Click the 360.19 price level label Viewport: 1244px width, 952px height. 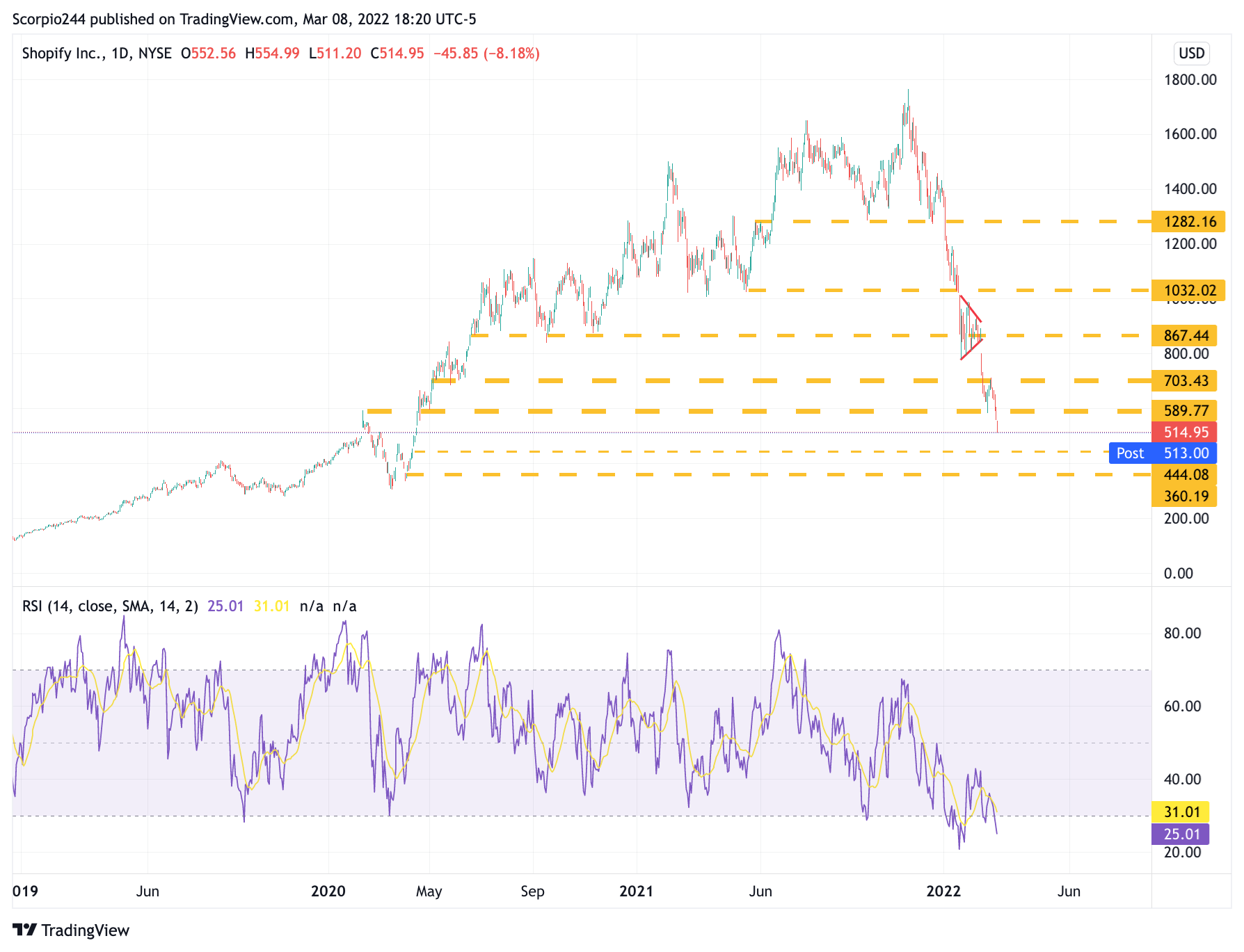(1185, 496)
